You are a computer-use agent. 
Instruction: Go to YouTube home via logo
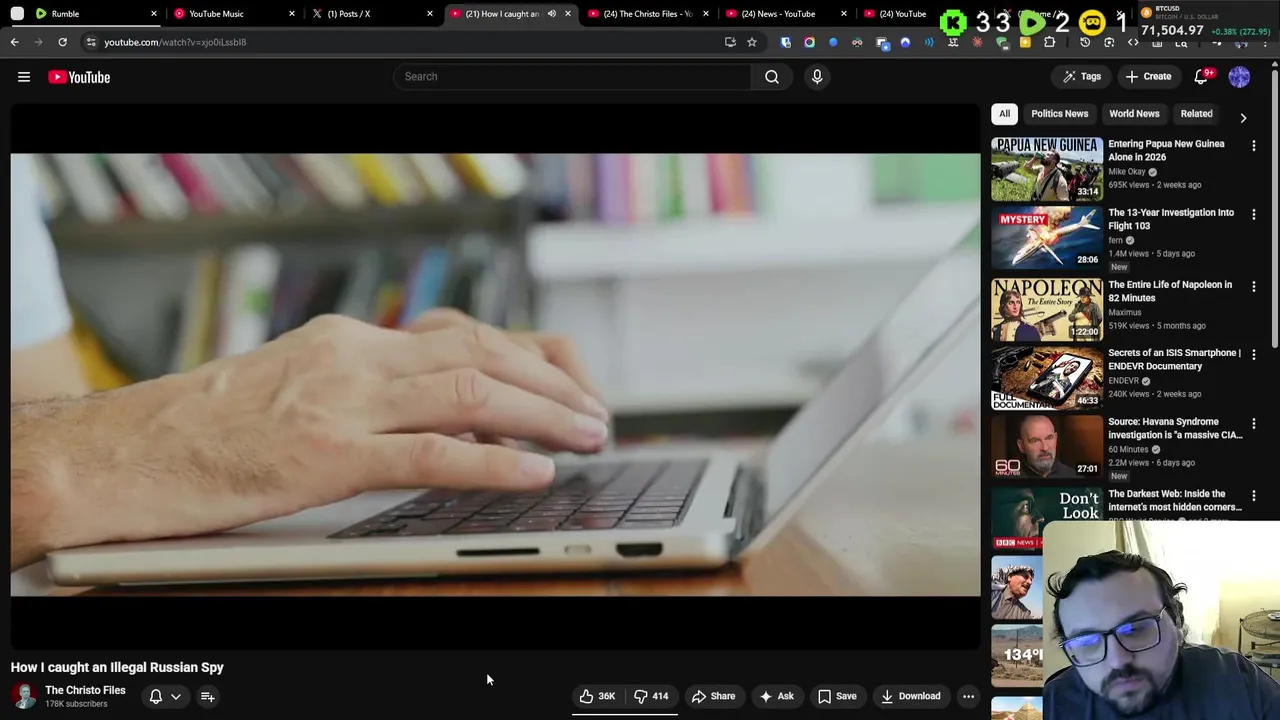click(x=79, y=77)
